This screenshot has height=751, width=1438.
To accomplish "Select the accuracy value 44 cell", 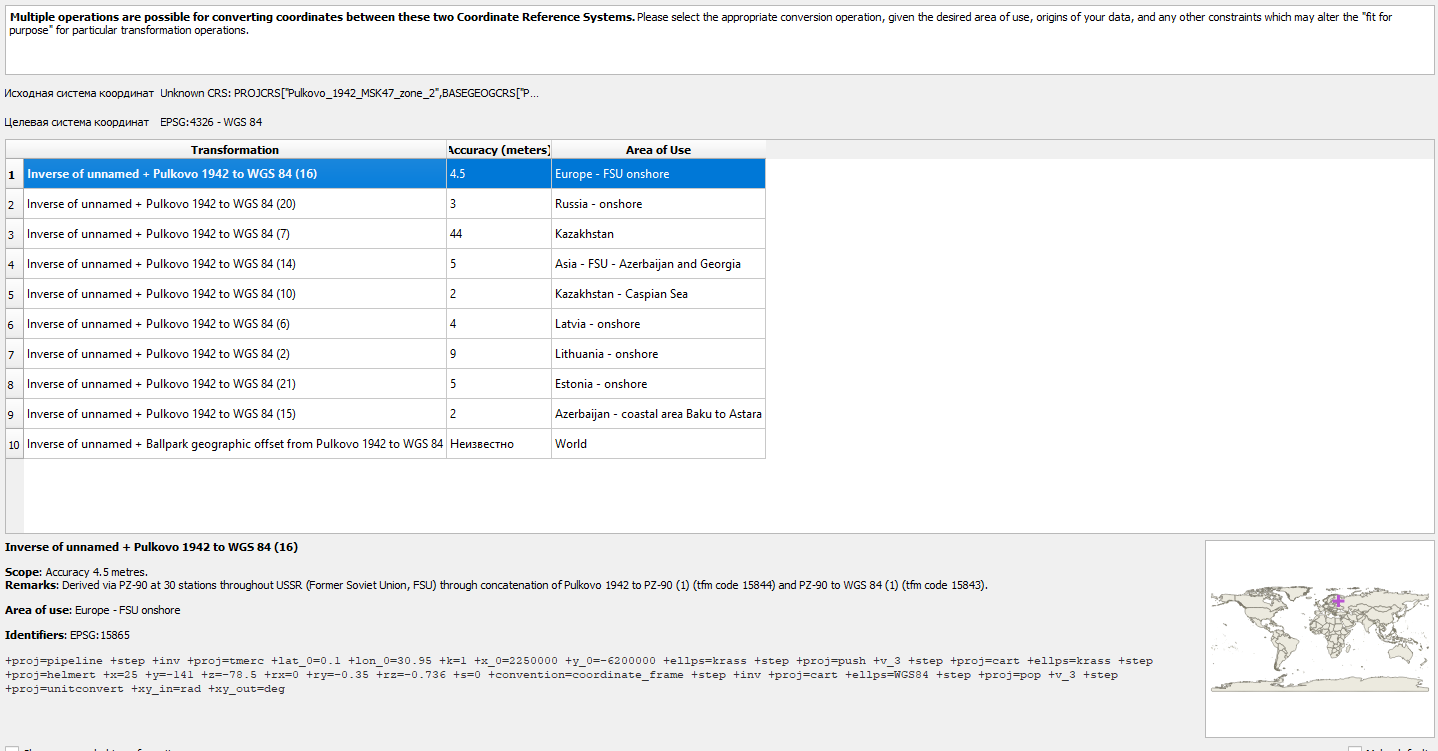I will 499,234.
